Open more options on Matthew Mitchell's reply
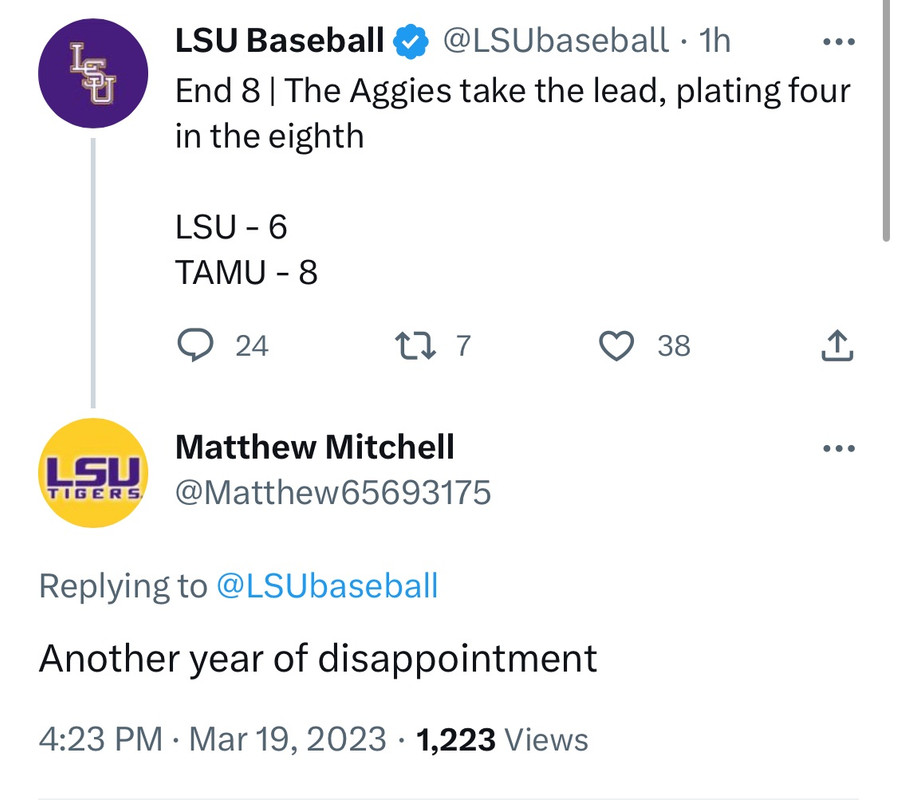Screen dimensions: 897x800 [x=836, y=448]
